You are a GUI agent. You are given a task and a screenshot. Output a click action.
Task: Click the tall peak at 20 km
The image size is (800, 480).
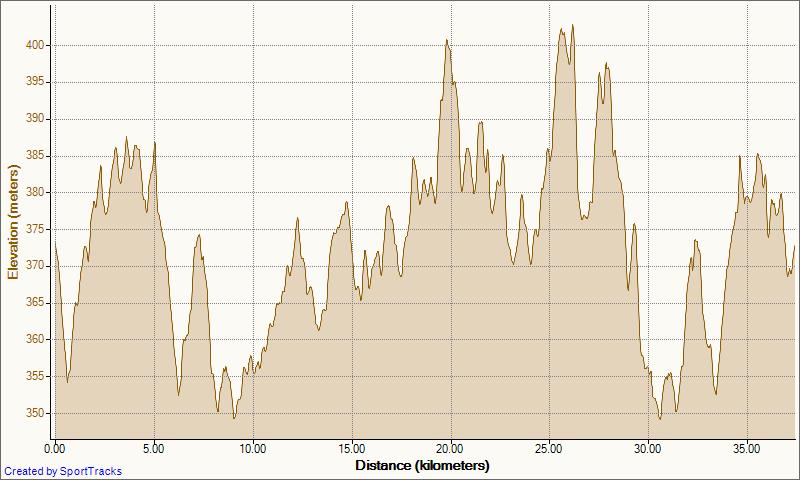coord(447,41)
